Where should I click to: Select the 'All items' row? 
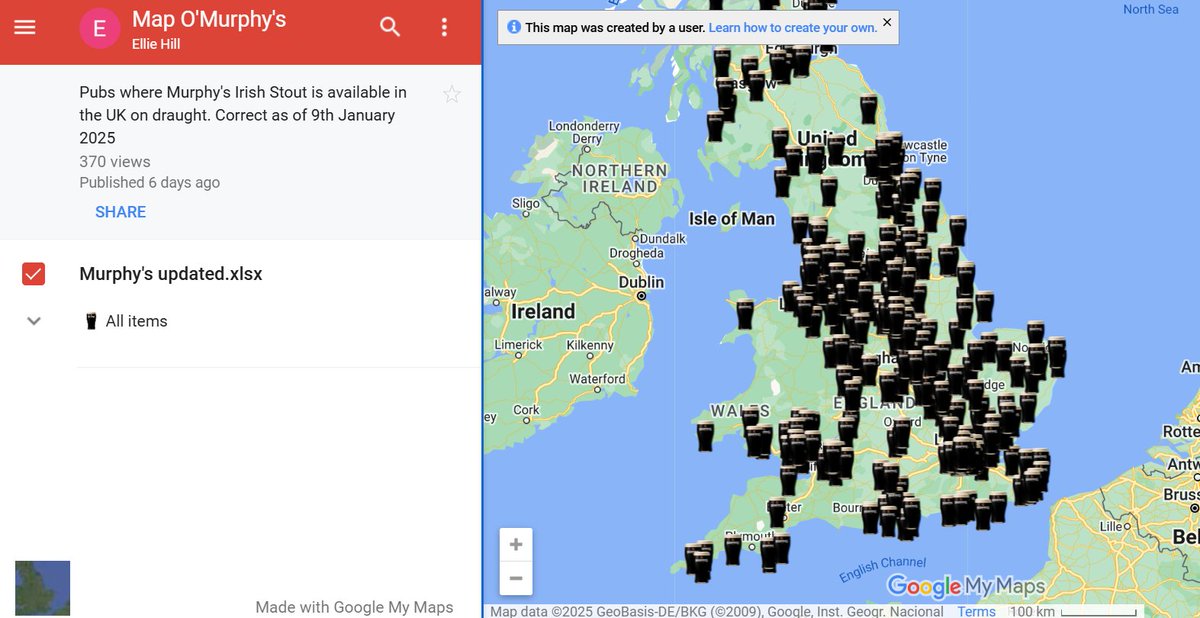tap(240, 321)
